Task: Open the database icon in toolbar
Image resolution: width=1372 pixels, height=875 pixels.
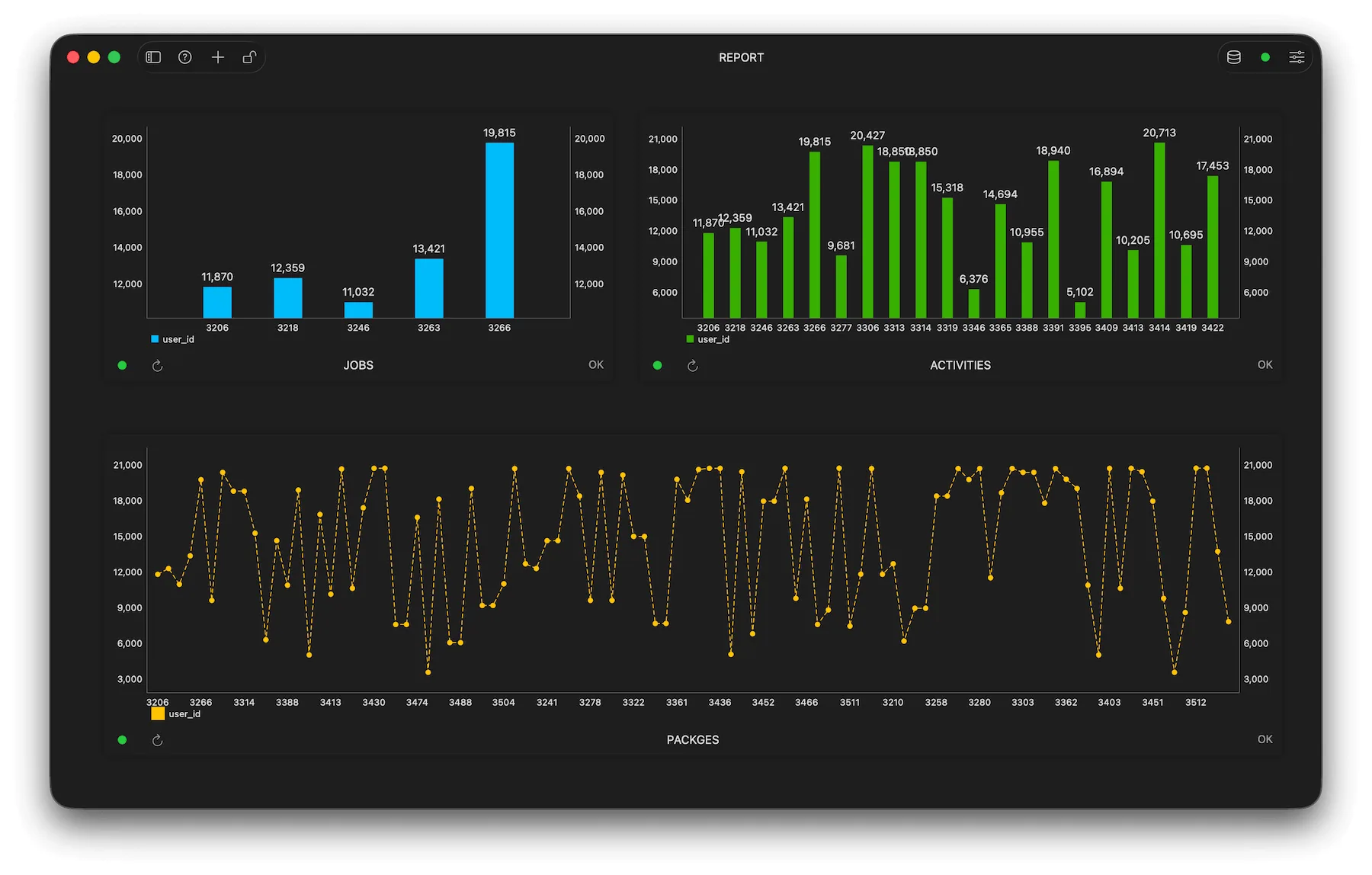Action: tap(1234, 57)
